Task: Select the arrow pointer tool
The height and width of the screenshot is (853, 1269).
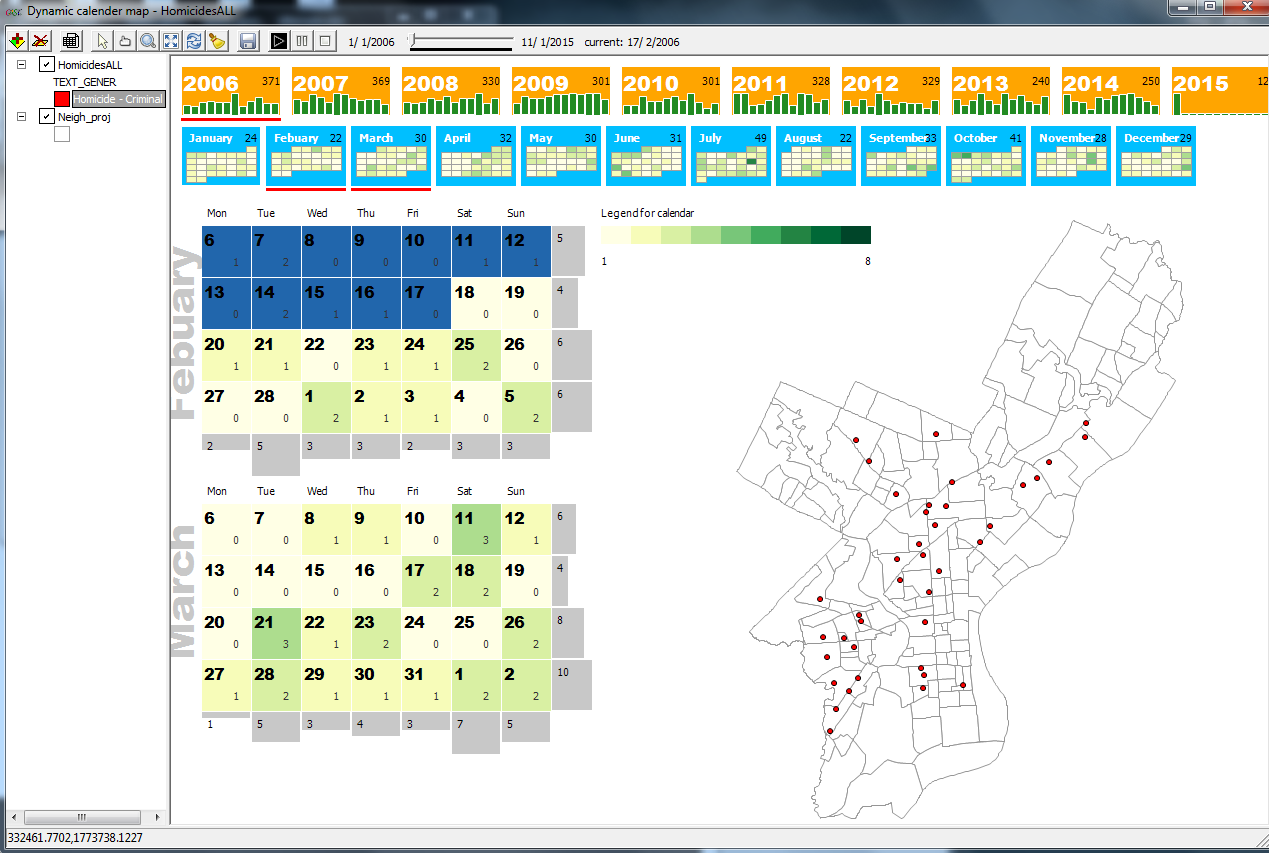Action: [x=102, y=41]
